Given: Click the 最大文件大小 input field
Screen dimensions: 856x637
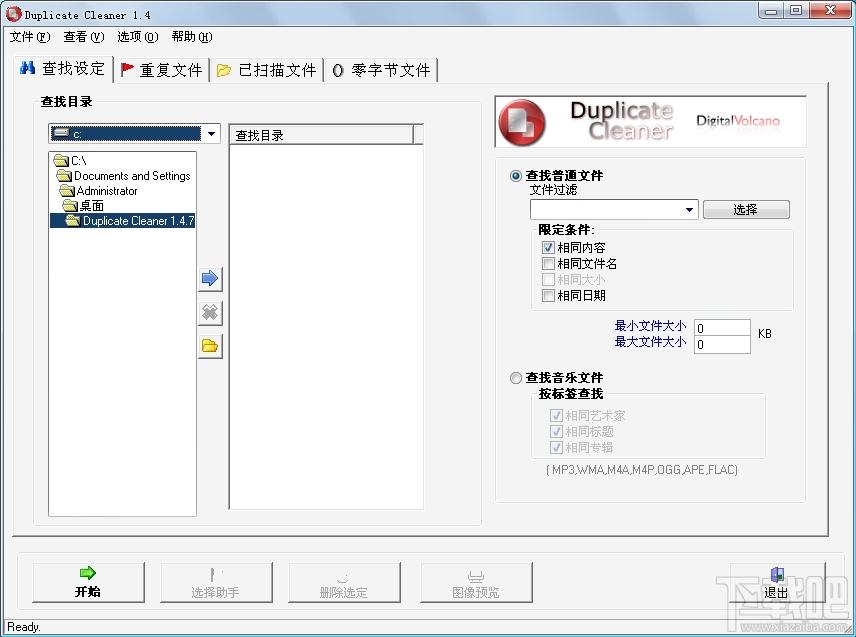Looking at the screenshot, I should point(722,344).
